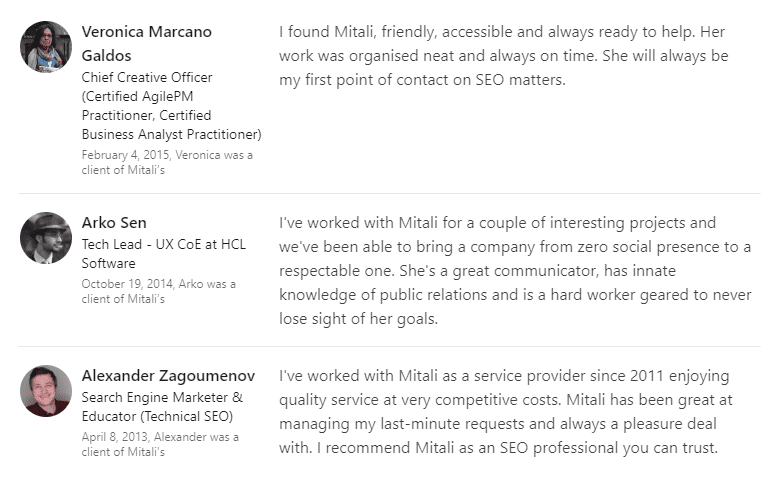Image resolution: width=780 pixels, height=480 pixels.
Task: Open Arko Sen's profile photo
Action: [46, 238]
